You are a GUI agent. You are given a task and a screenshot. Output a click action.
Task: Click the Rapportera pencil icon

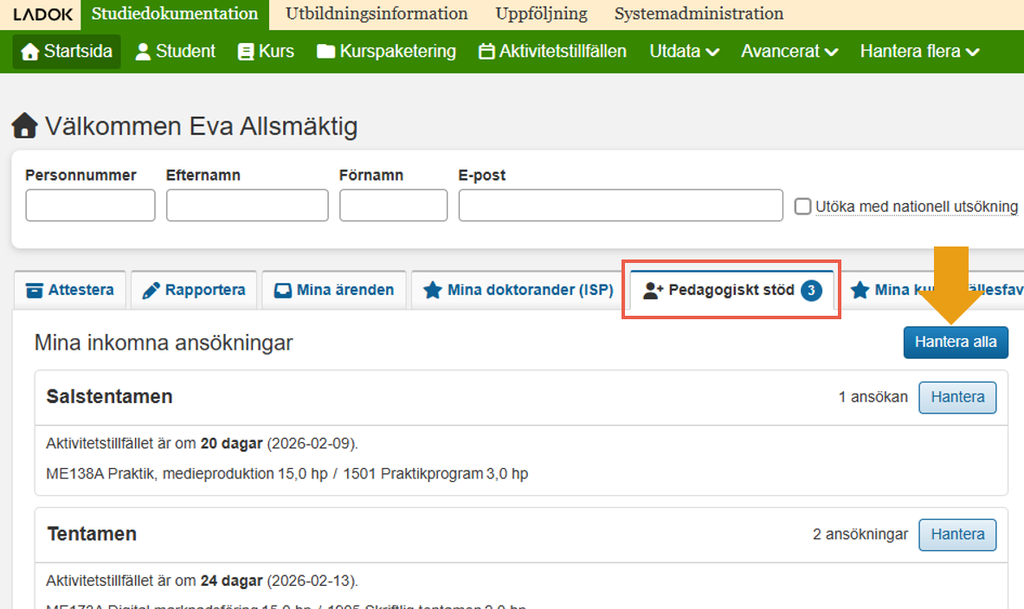[151, 290]
